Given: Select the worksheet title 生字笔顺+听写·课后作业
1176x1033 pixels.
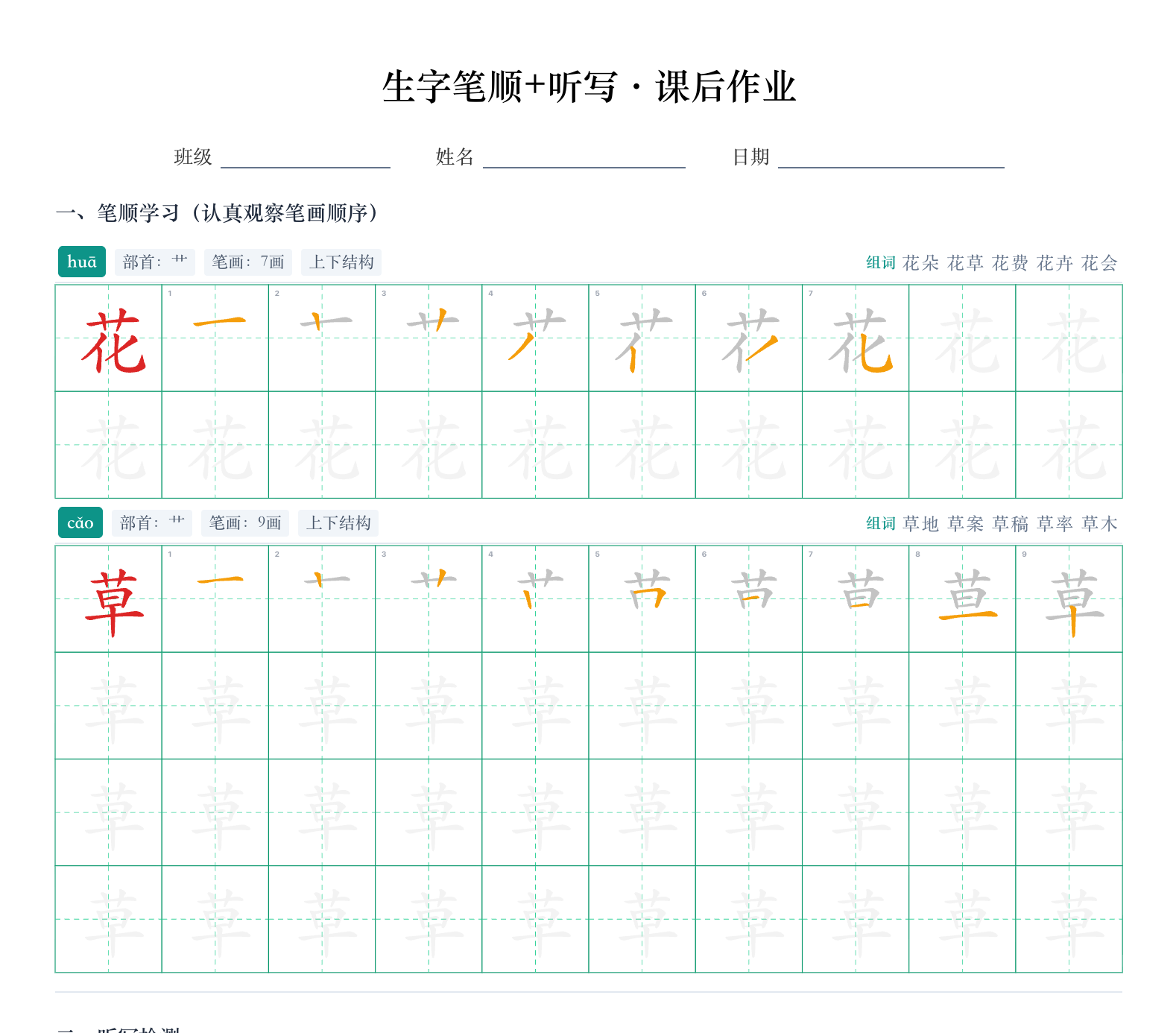Looking at the screenshot, I should (x=589, y=86).
